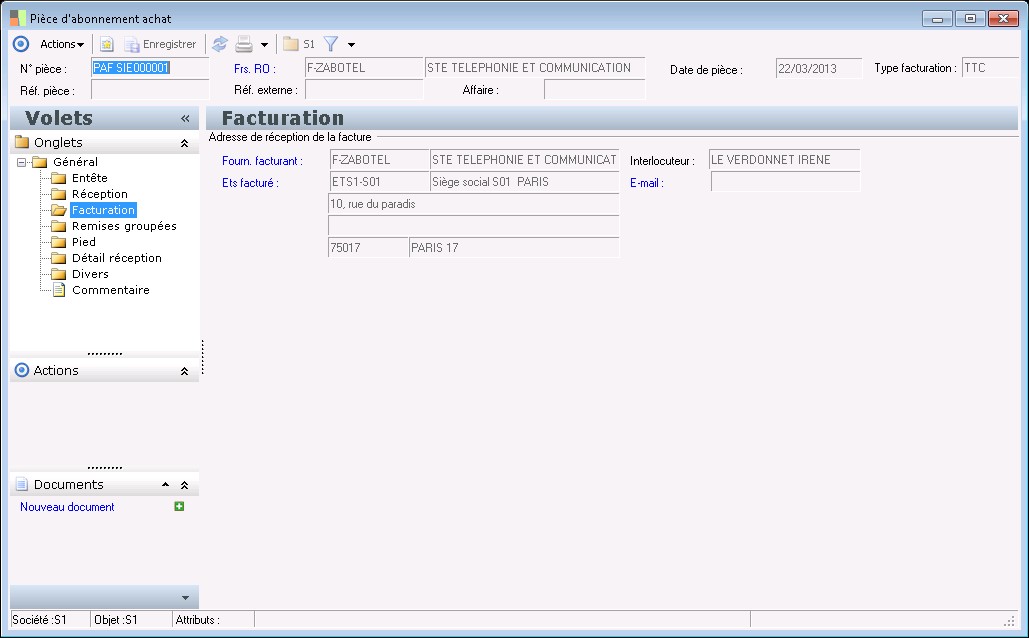Click the Fourn. facturant label link
1029x638 pixels.
(262, 161)
